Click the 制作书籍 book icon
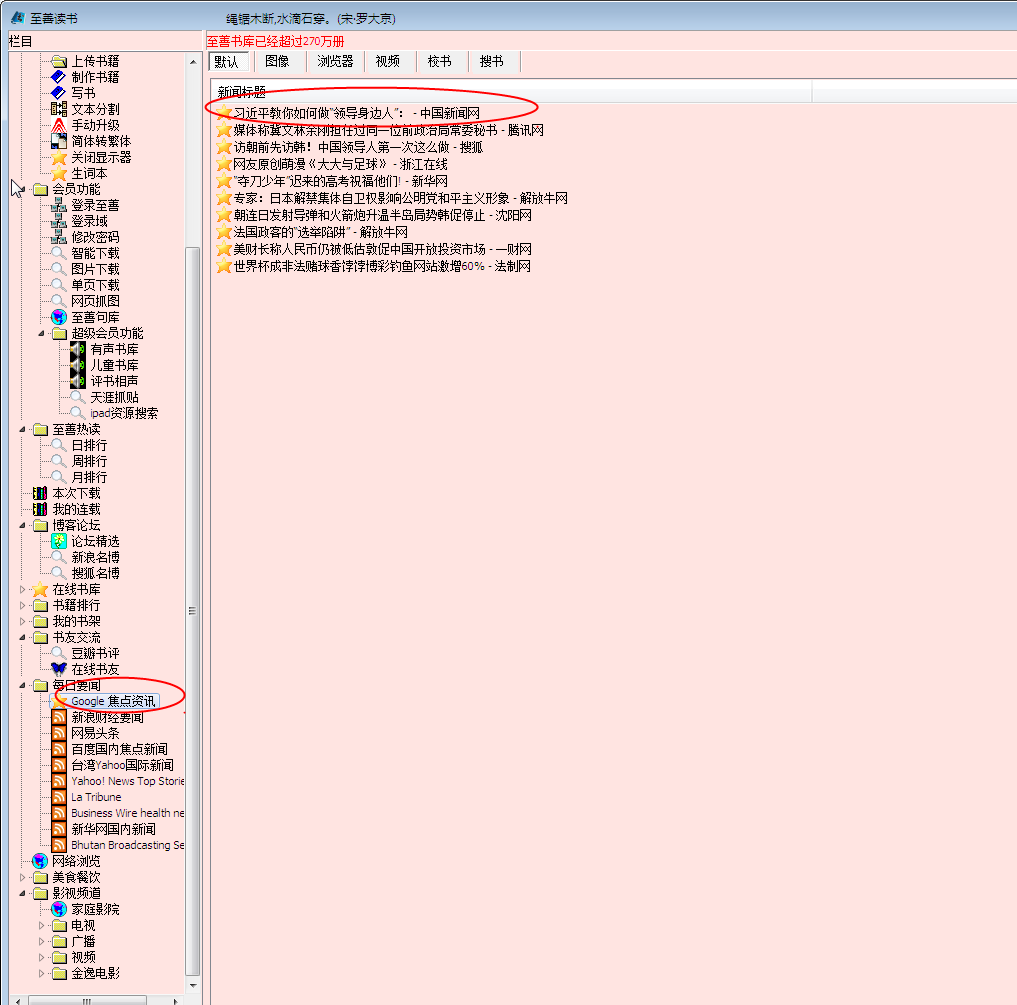Viewport: 1017px width, 1005px height. coord(59,77)
